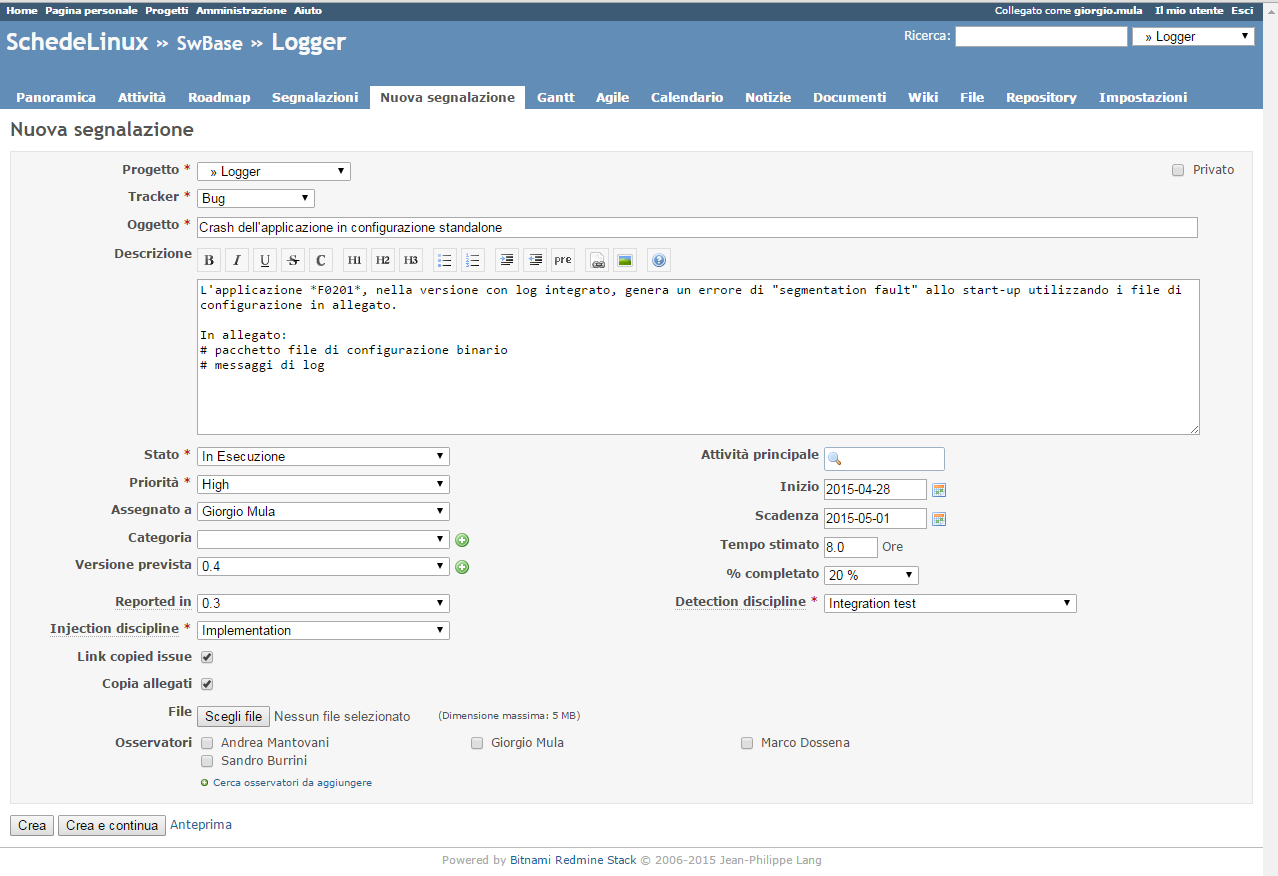Open the Versione prevista dropdown
Image resolution: width=1278 pixels, height=876 pixels.
pyautogui.click(x=323, y=566)
